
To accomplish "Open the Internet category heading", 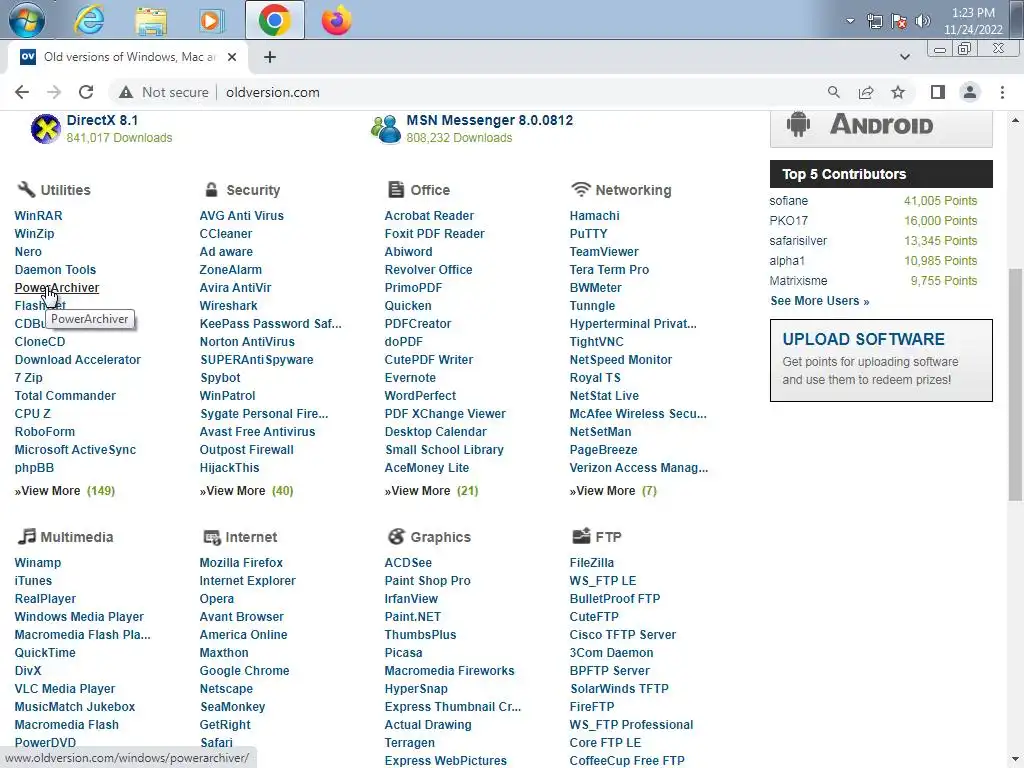I will click(251, 537).
